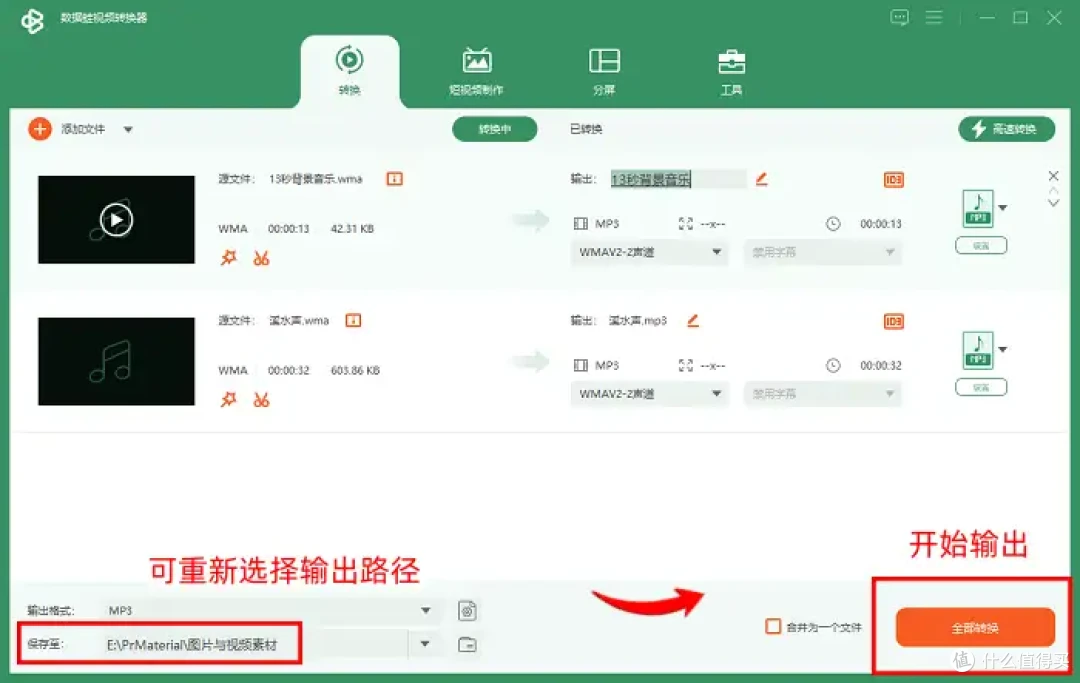Open subtitle dropdown for 溪水声 file
Screen dimensions: 1080x683
822,394
